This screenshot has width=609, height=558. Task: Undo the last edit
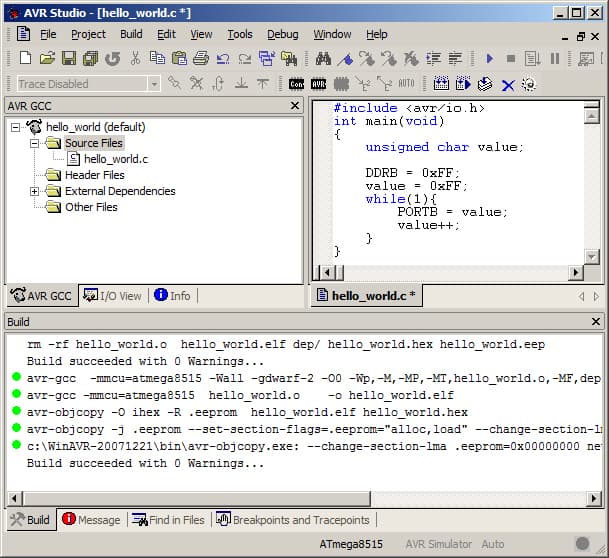click(x=223, y=59)
